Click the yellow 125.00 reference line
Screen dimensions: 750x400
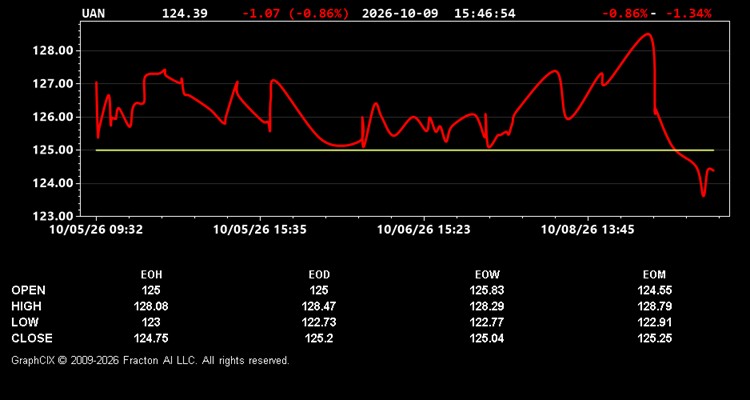(405, 150)
